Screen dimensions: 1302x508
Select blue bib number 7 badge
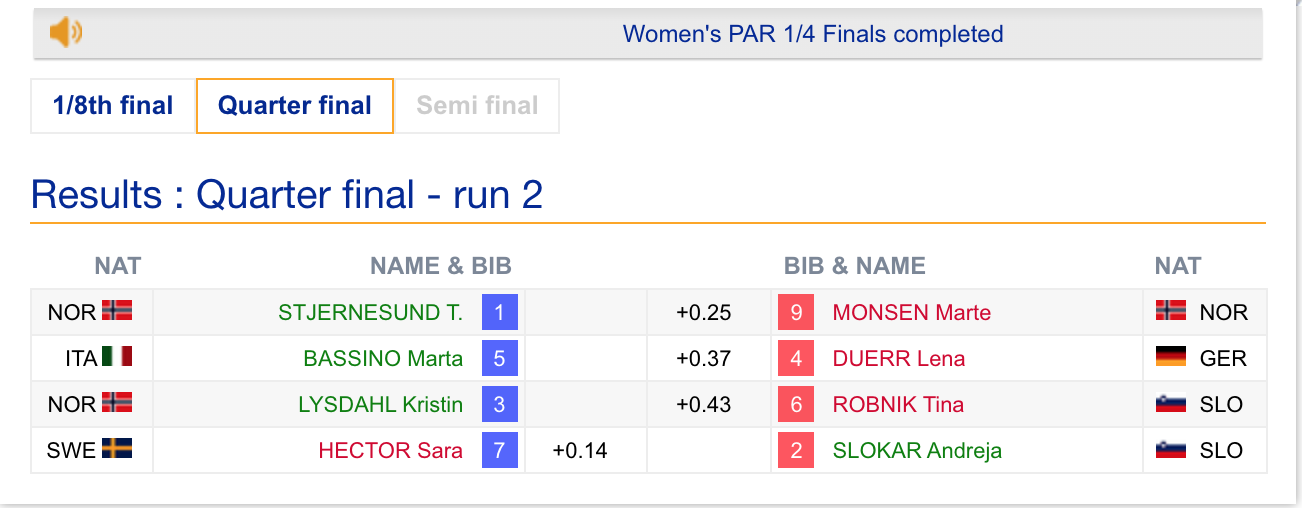coord(500,450)
